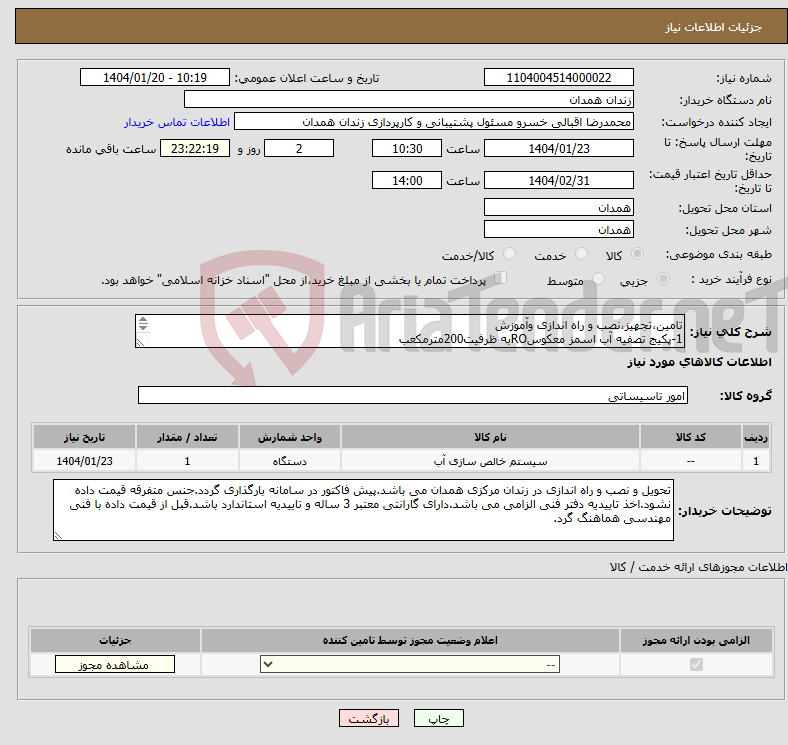This screenshot has height=745, width=788.
Task: Click the resize handle of description box
Action: click(x=140, y=343)
